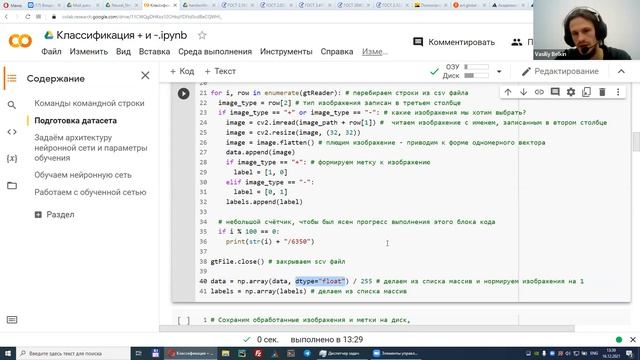Open the search icon in left sidebar
This screenshot has height=360, width=640.
pyautogui.click(x=12, y=105)
